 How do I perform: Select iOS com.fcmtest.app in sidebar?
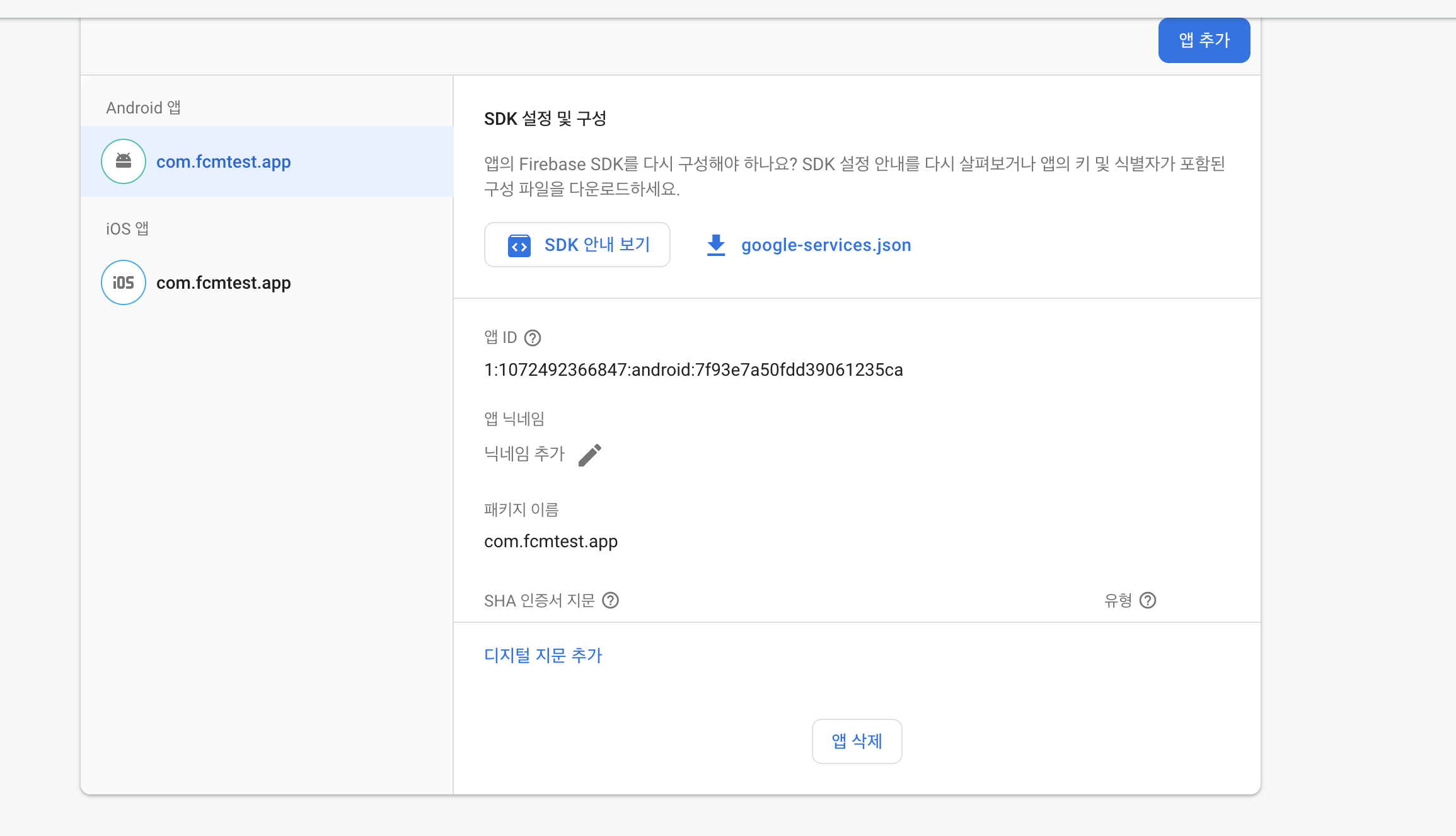[223, 283]
